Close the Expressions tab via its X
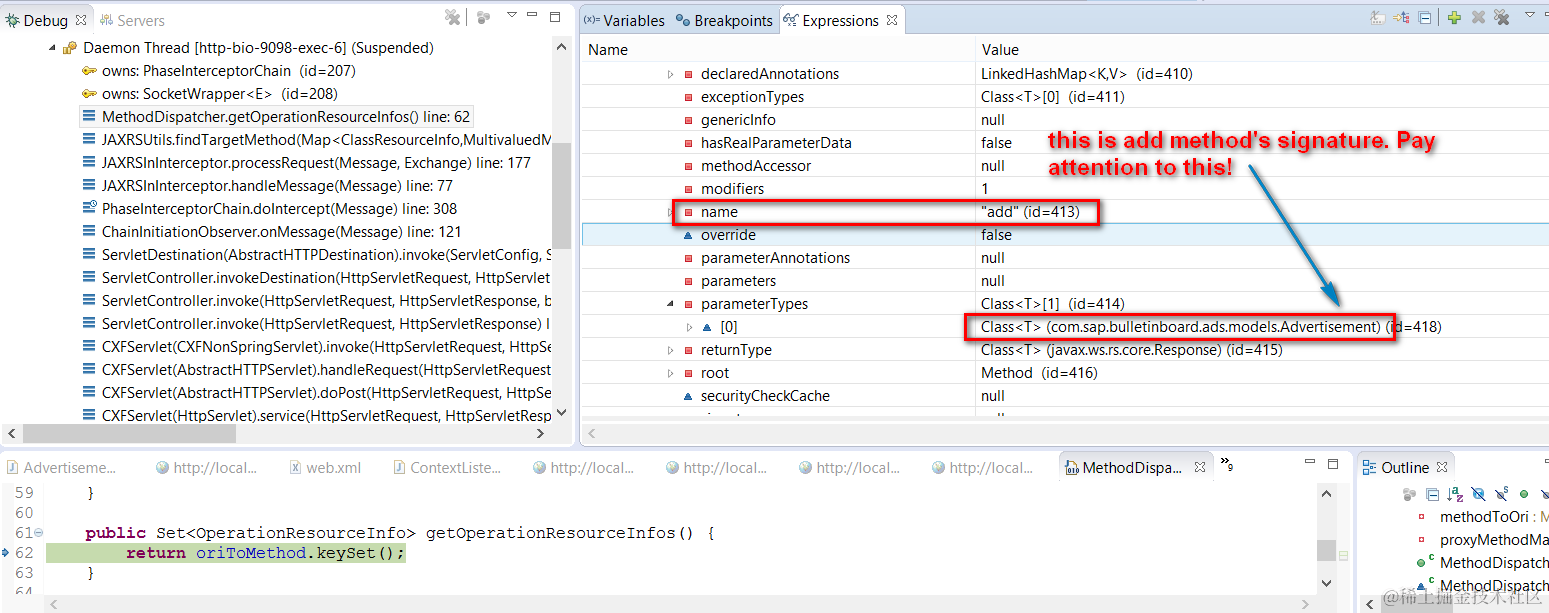The image size is (1549, 613). (x=892, y=19)
